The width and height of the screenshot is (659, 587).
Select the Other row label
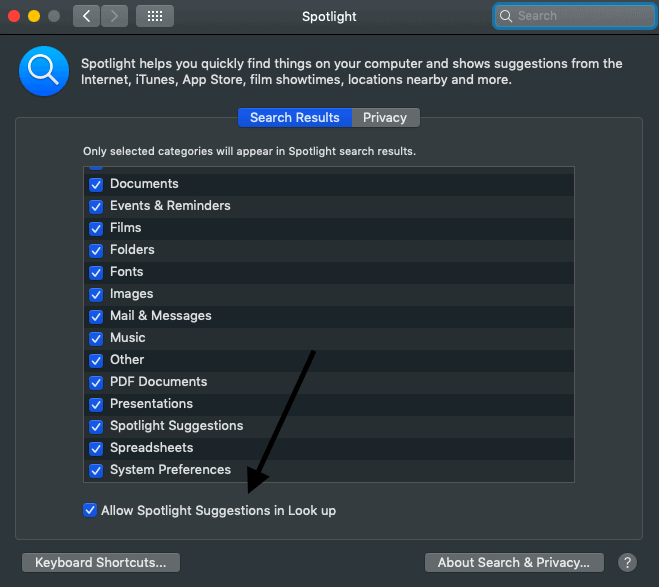coord(127,360)
